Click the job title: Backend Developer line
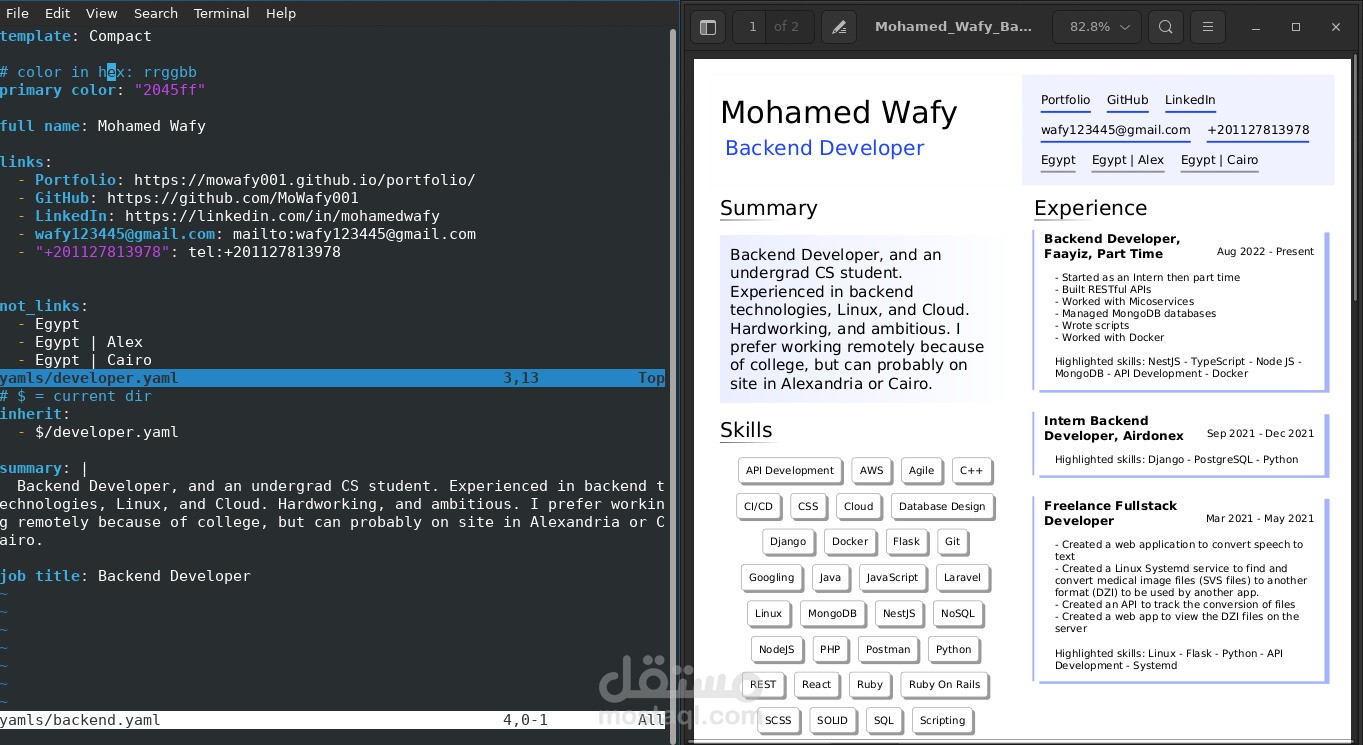This screenshot has width=1363, height=745. point(125,576)
